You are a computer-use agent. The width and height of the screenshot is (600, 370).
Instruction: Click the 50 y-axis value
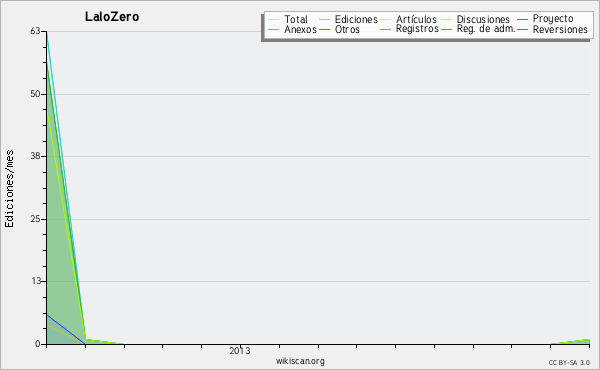coord(35,94)
